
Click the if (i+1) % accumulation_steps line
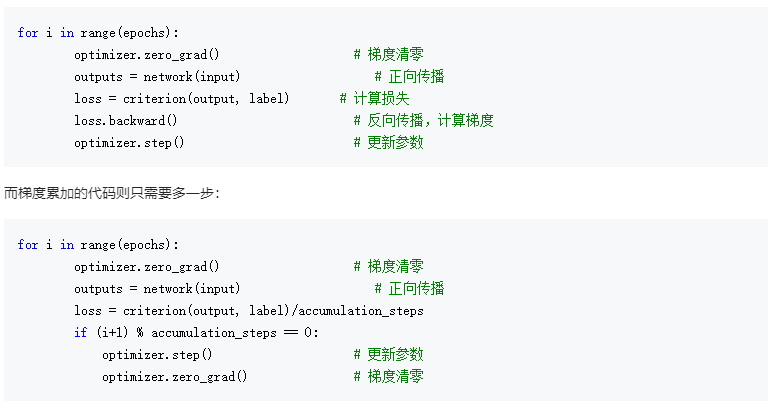pos(196,333)
